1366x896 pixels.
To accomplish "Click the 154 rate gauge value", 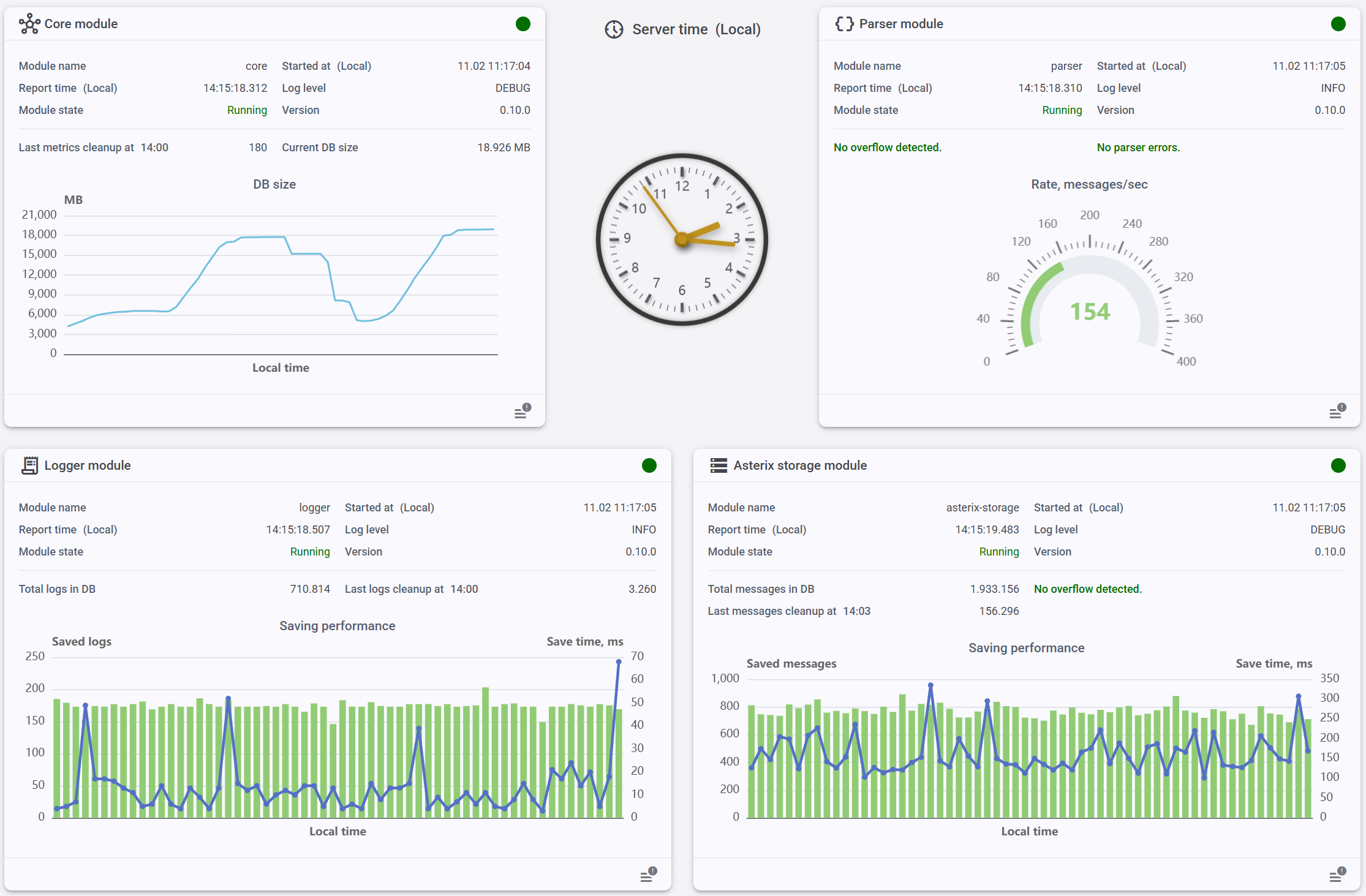I will [x=1090, y=312].
